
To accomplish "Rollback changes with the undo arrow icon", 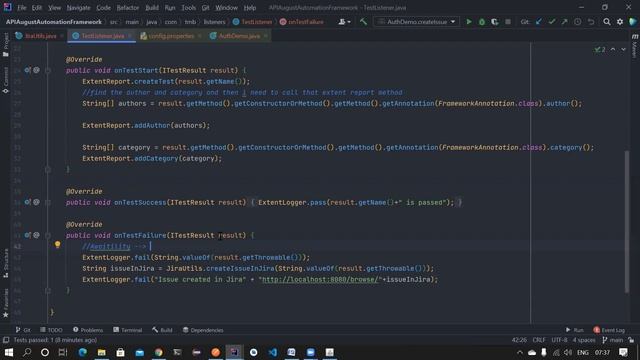I will tap(591, 22).
